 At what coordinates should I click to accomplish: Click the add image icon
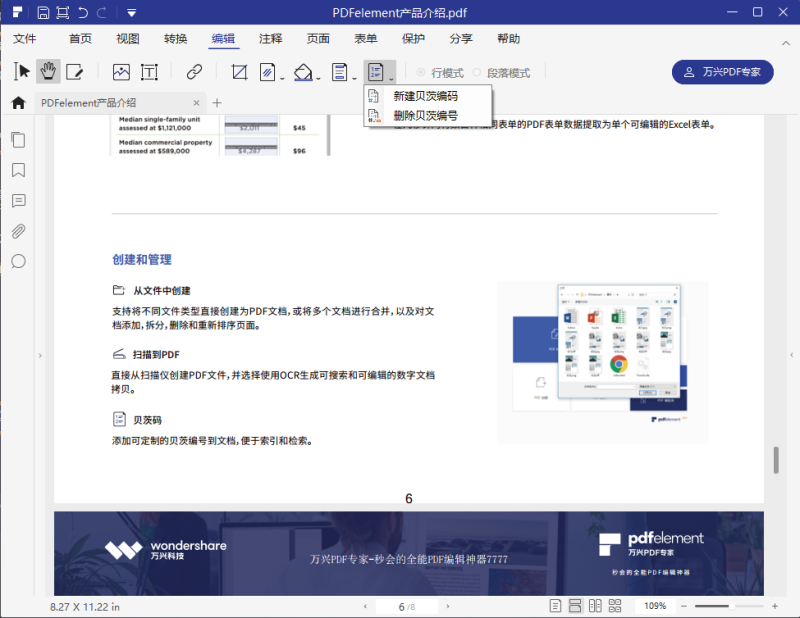pyautogui.click(x=120, y=71)
